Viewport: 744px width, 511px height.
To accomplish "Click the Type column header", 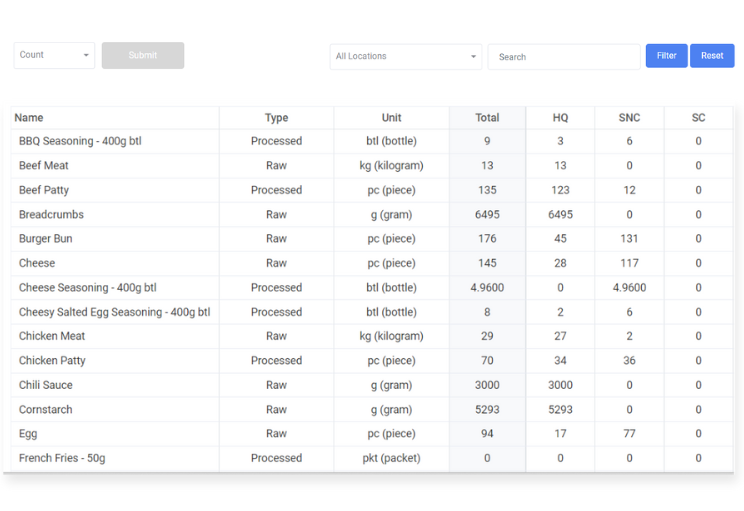I will point(276,118).
